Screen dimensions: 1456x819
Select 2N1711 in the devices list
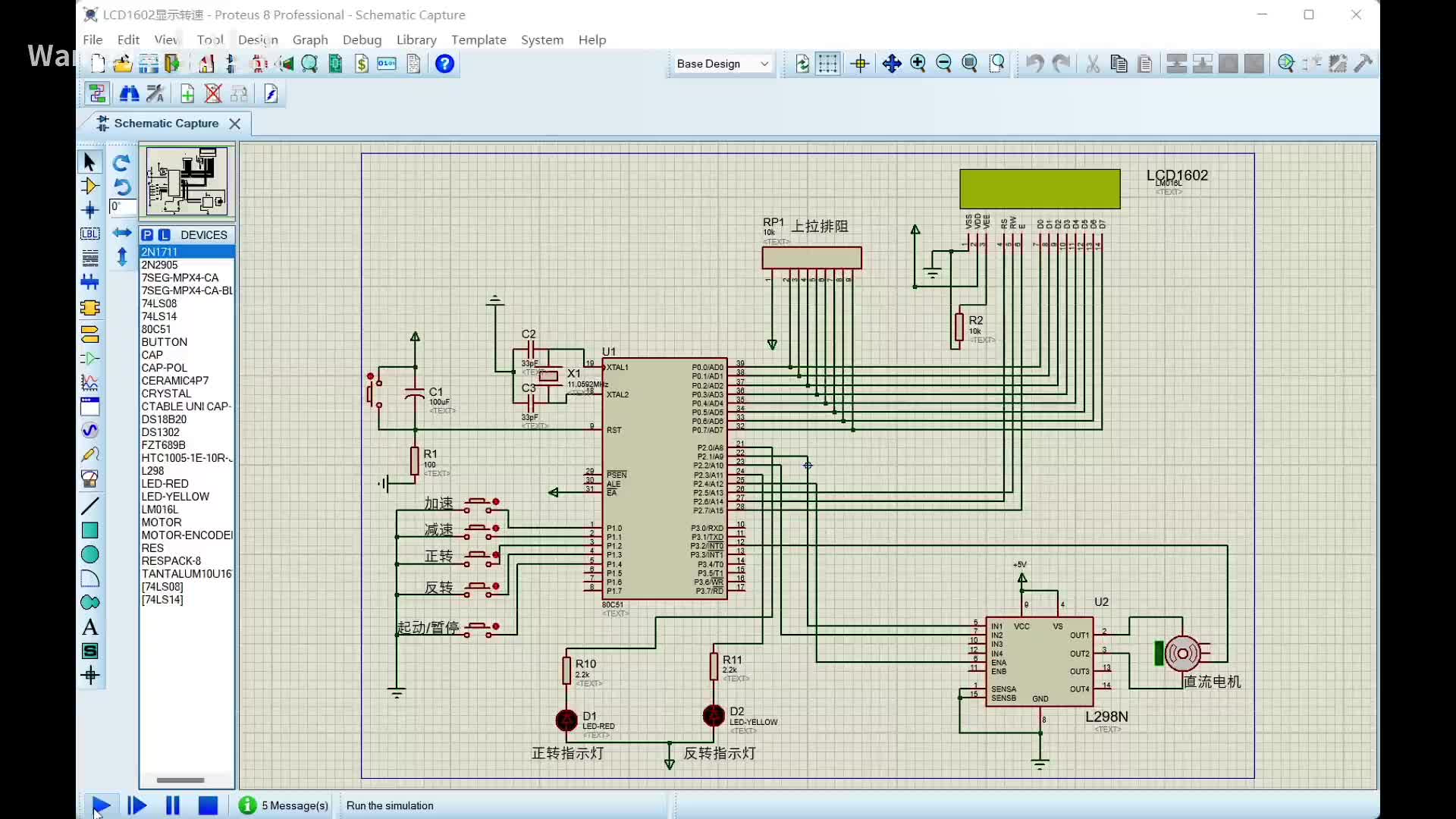pyautogui.click(x=187, y=252)
